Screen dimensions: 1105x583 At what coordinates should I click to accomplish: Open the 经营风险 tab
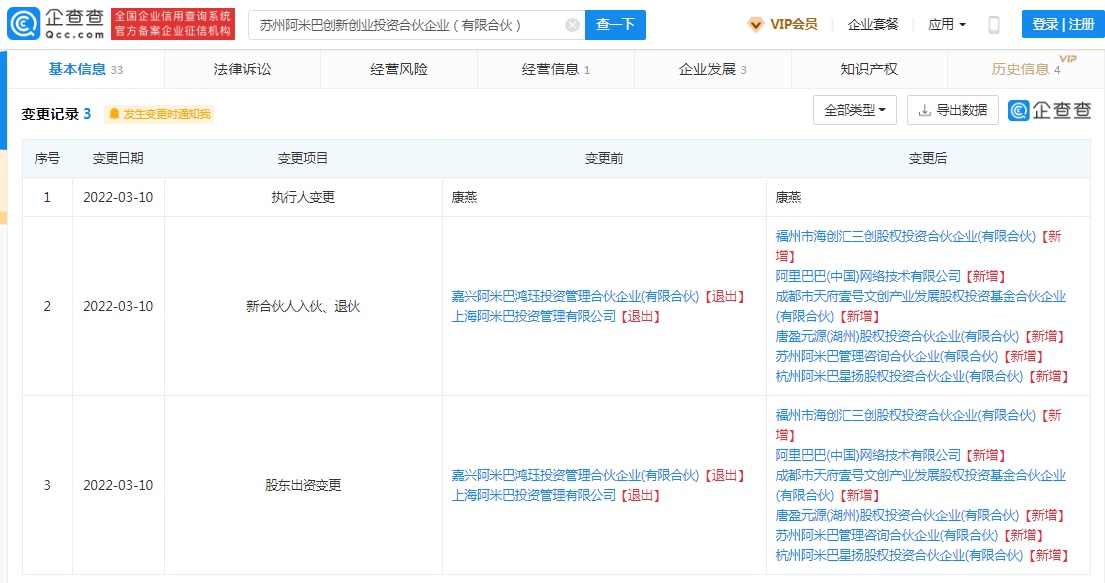[399, 69]
